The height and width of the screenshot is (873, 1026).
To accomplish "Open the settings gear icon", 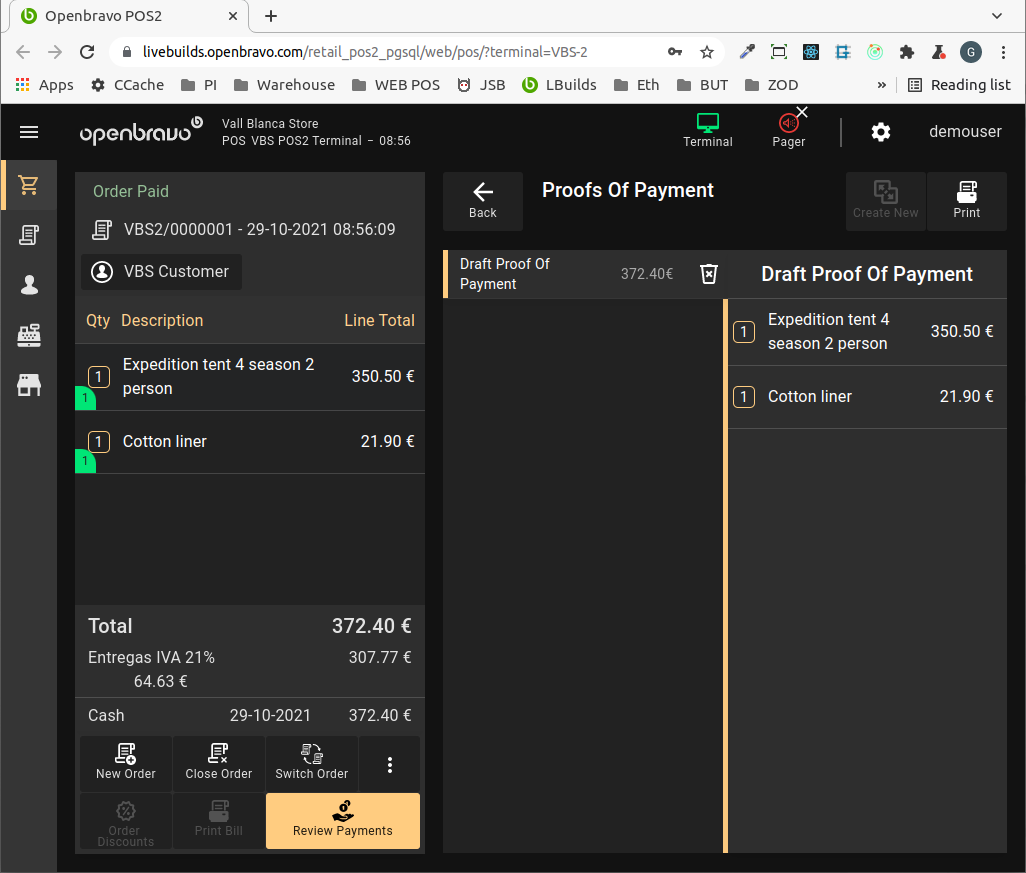I will coord(881,132).
